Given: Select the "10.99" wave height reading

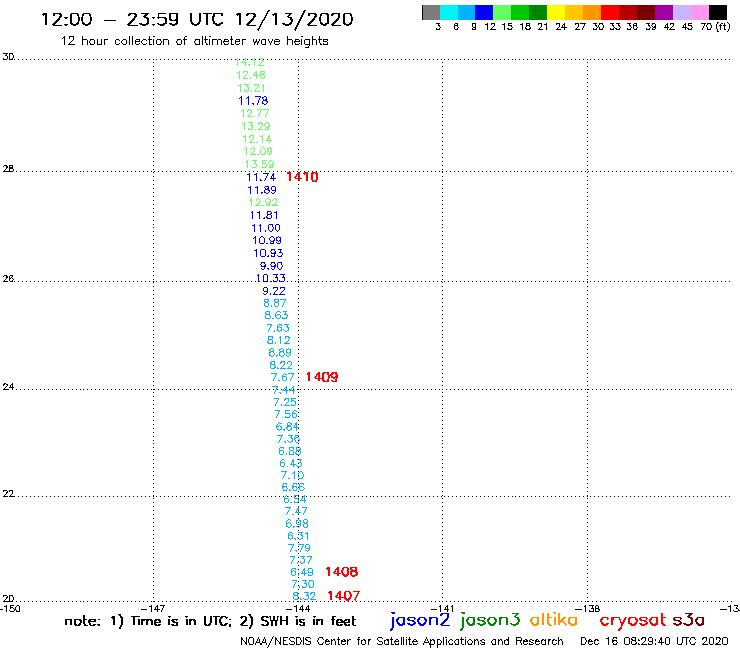Looking at the screenshot, I should pos(267,240).
